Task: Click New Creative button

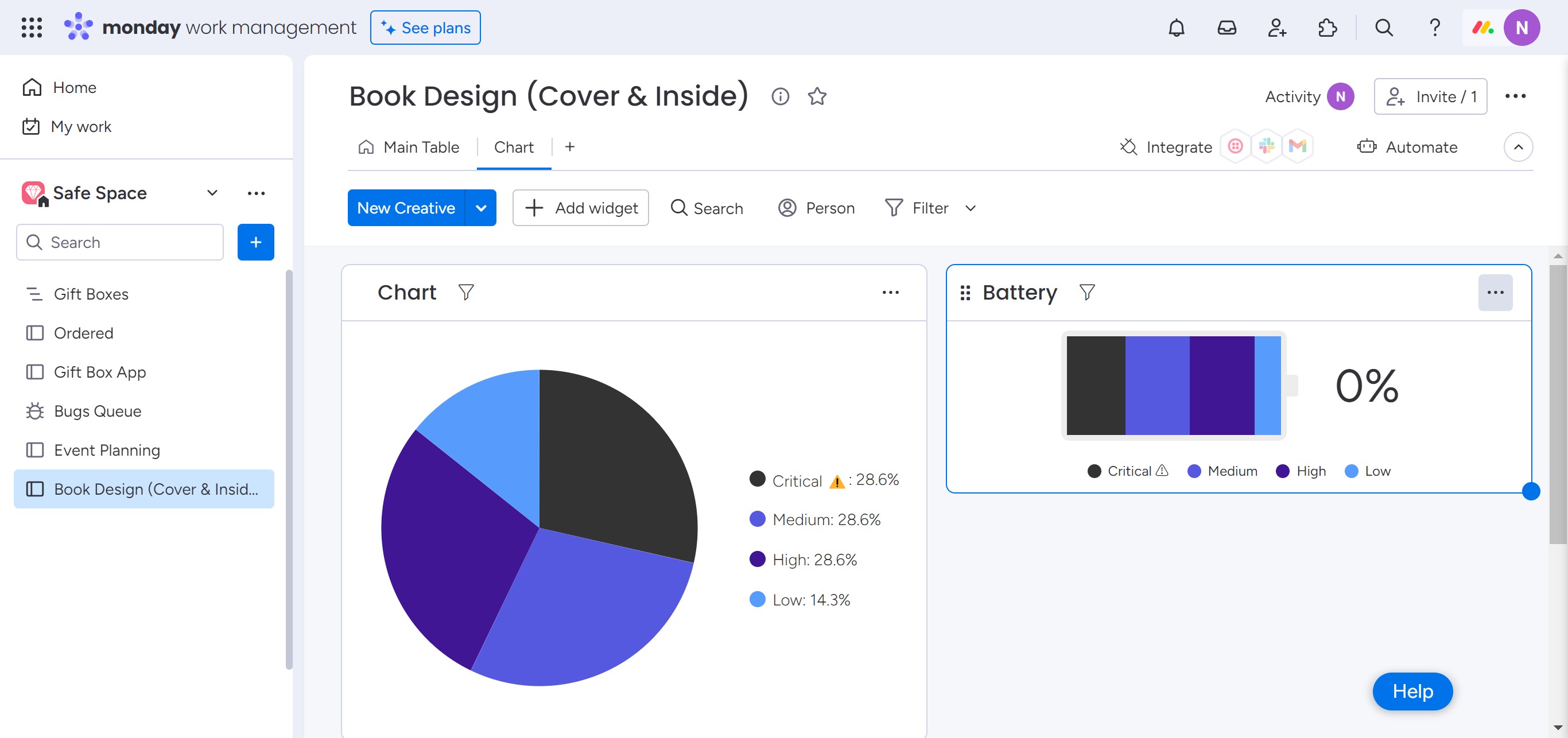Action: point(406,208)
